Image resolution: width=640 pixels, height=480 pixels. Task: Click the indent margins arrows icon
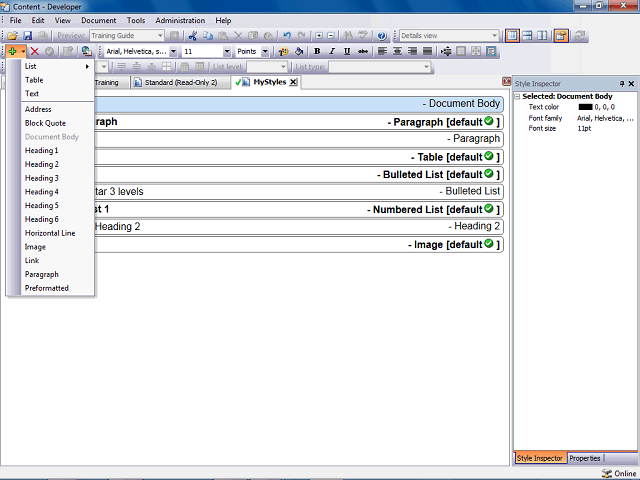coord(446,51)
